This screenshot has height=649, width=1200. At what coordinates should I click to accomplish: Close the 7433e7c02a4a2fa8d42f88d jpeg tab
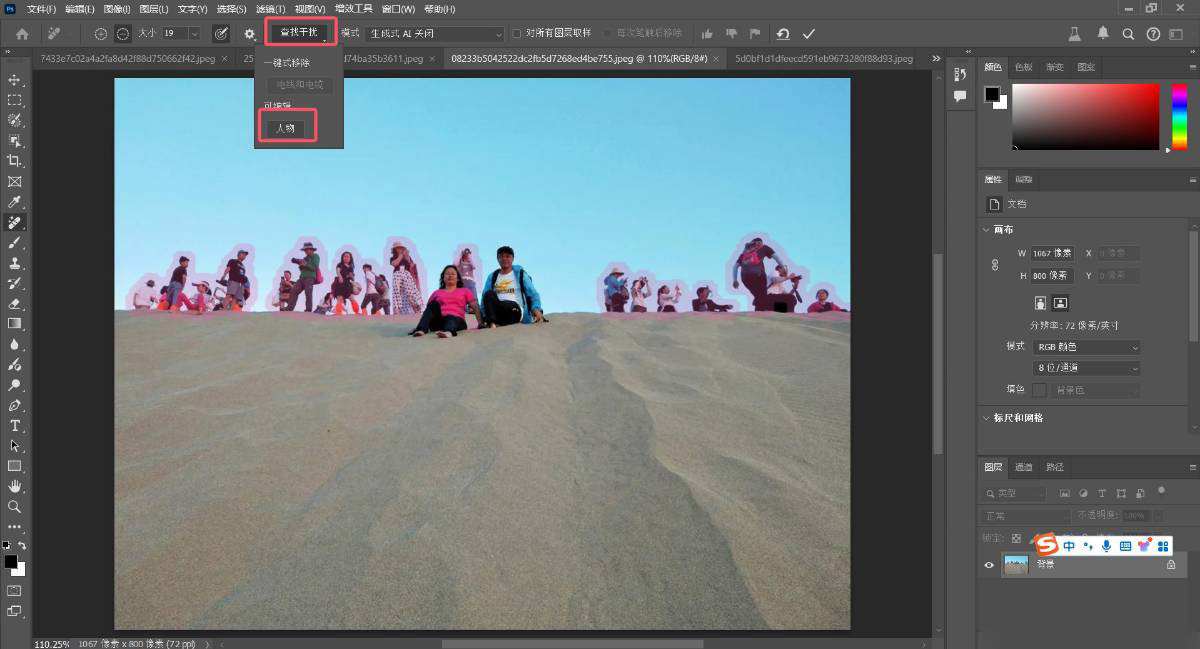click(224, 59)
